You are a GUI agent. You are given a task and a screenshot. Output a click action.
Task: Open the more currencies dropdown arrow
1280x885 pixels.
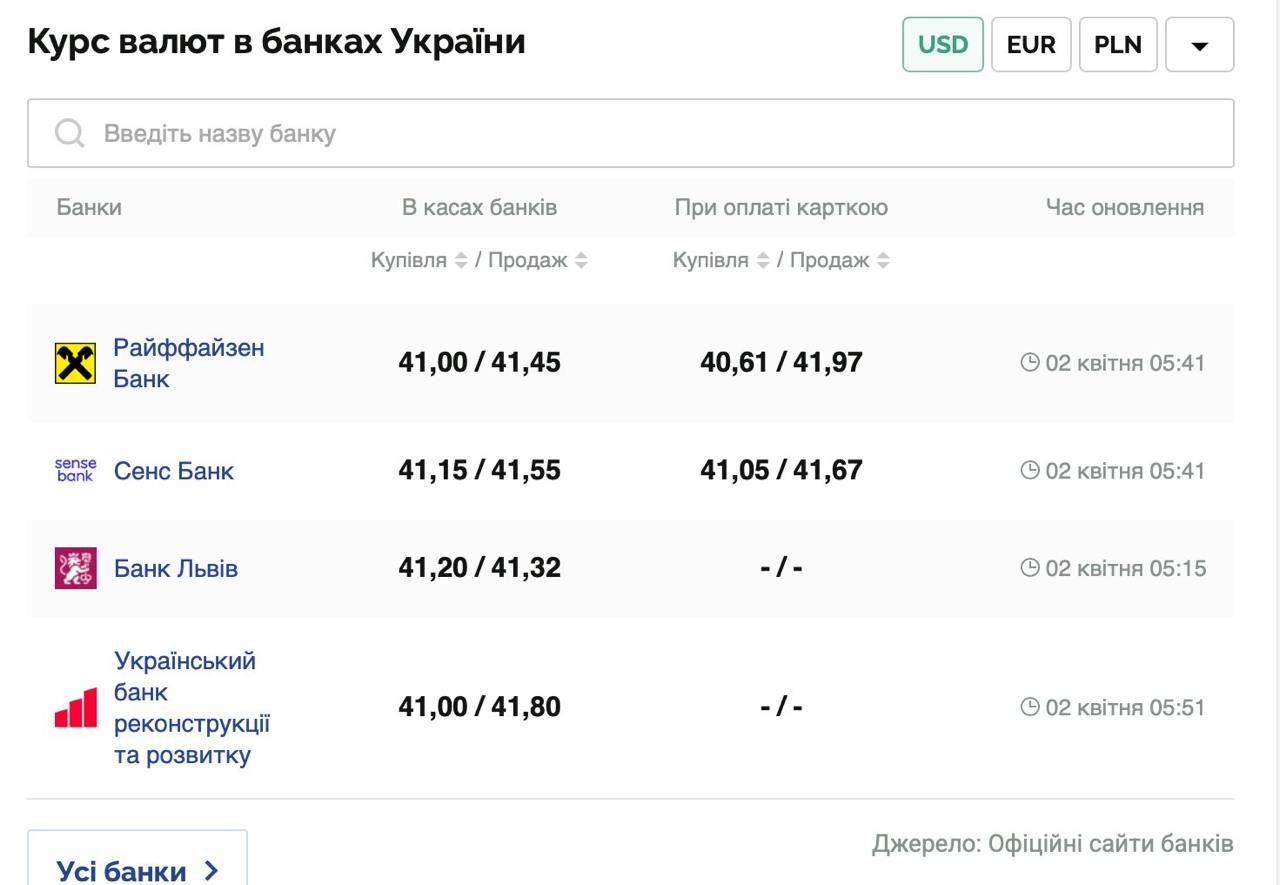[x=1199, y=45]
